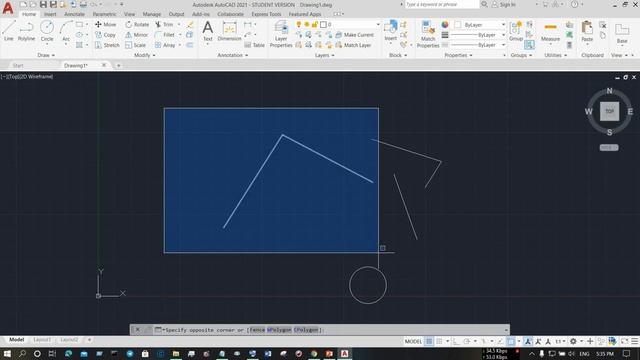
Task: Toggle clean screen mode
Action: (624, 341)
